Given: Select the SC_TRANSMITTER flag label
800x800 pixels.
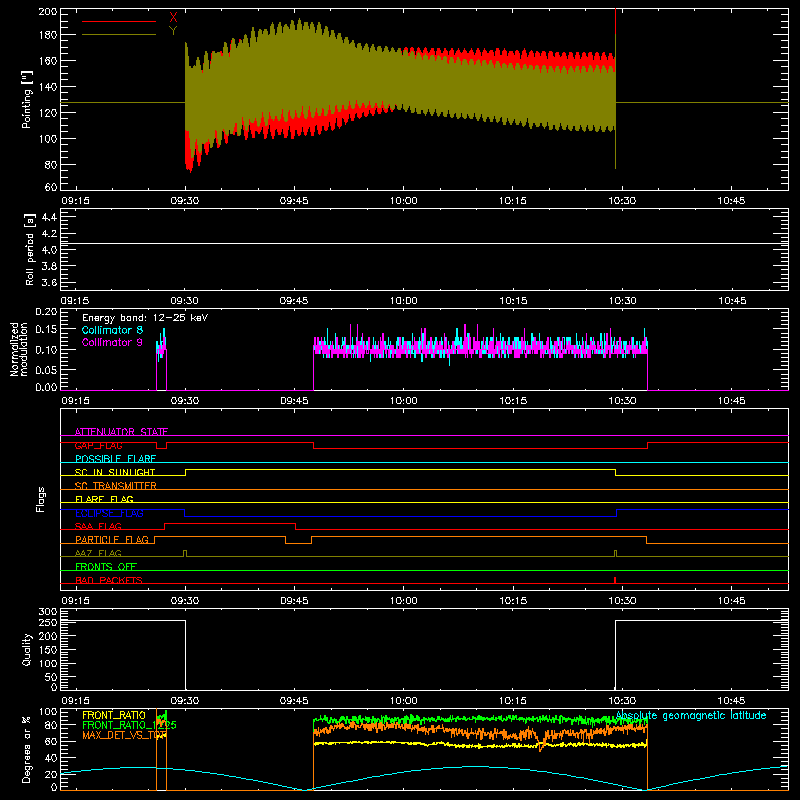Looking at the screenshot, I should point(115,485).
